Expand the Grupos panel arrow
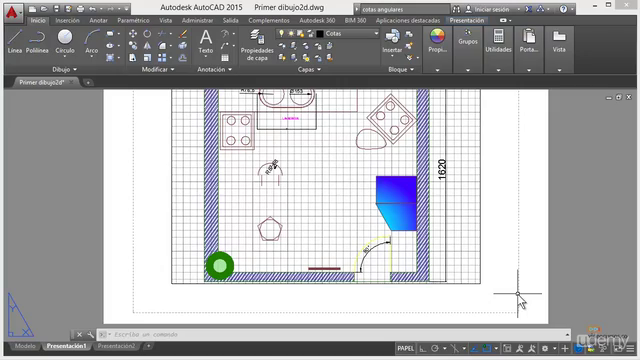This screenshot has height=360, width=640. (468, 70)
